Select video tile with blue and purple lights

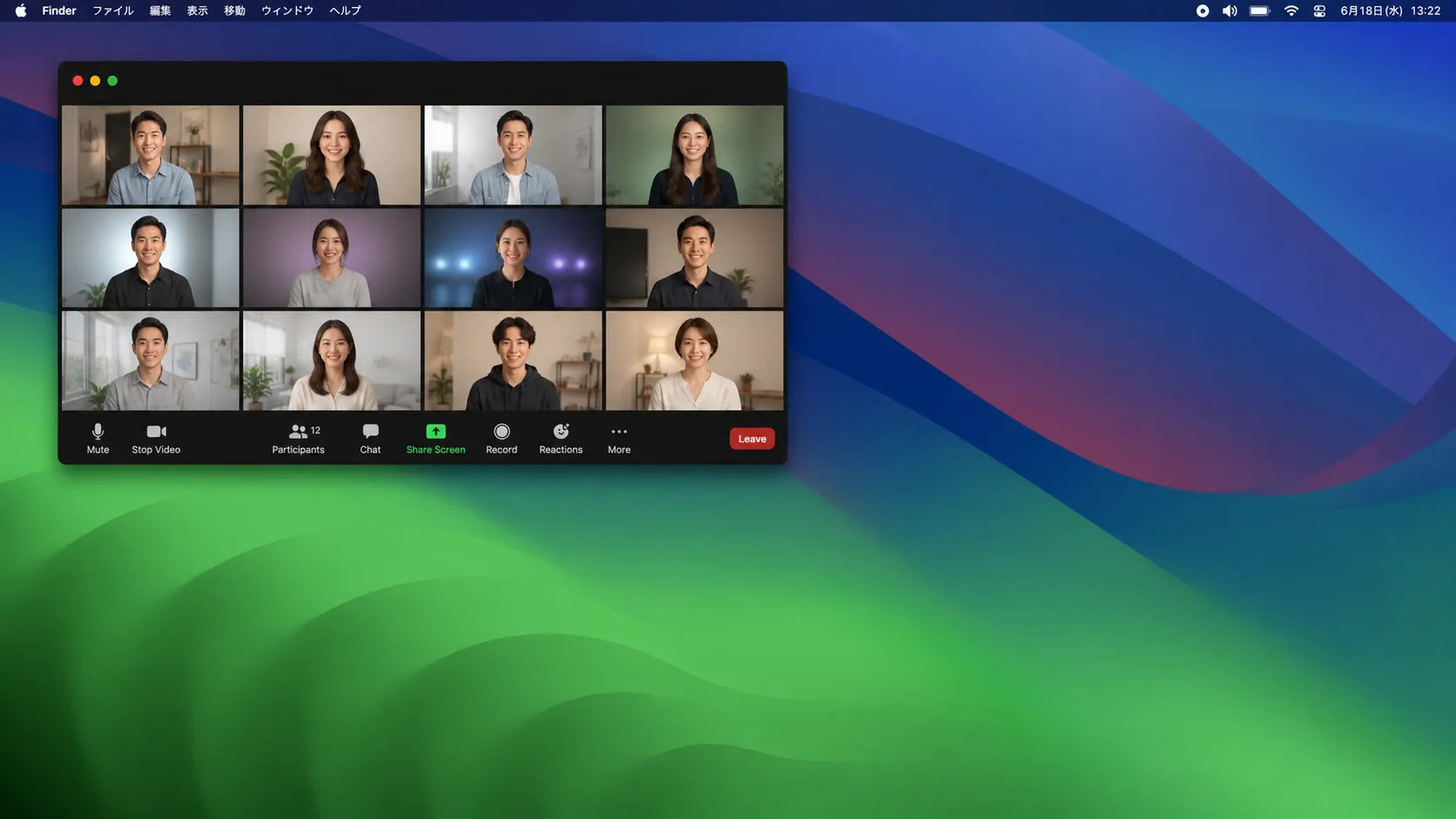pyautogui.click(x=513, y=258)
